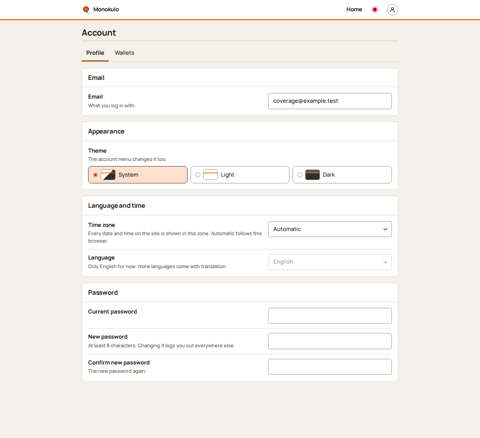This screenshot has height=438, width=480.
Task: Click the Time zone label
Action: pyautogui.click(x=101, y=225)
